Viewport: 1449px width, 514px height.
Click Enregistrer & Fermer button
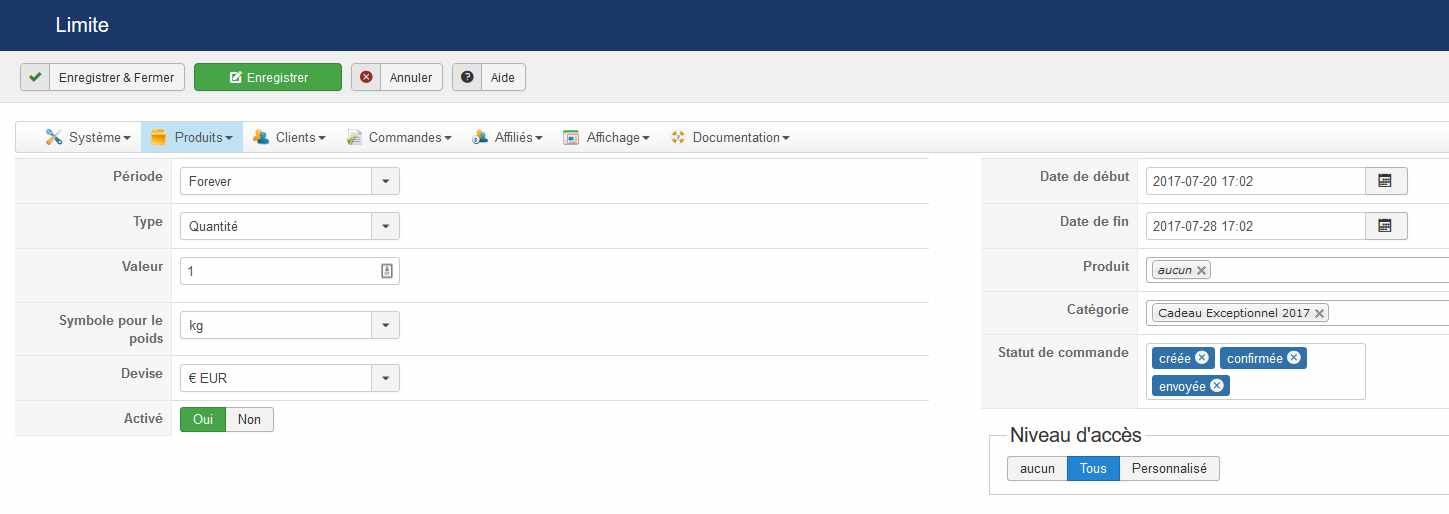pos(102,77)
